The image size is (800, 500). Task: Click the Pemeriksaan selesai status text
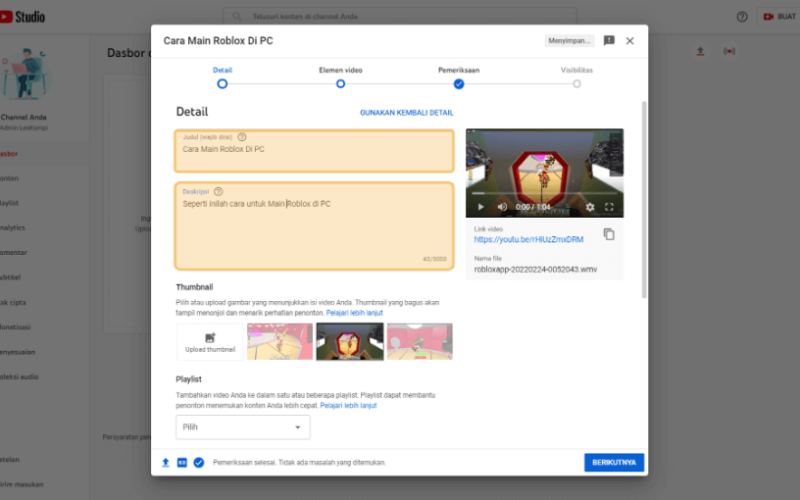pyautogui.click(x=299, y=463)
